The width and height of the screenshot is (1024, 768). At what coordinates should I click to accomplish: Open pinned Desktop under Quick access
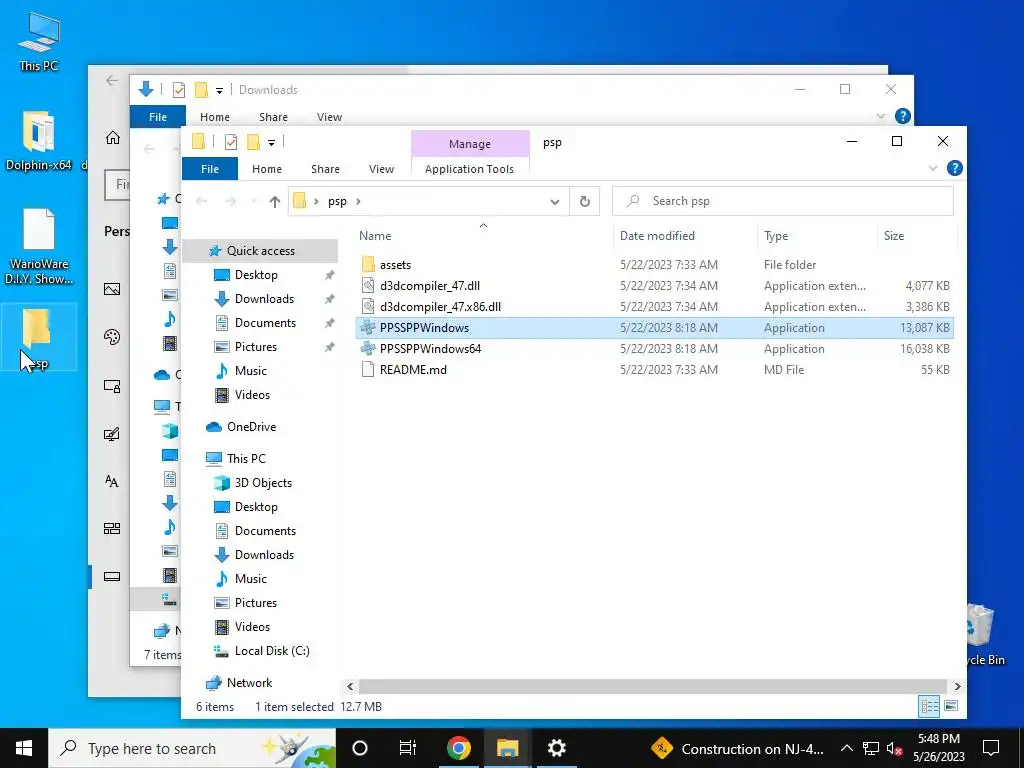click(255, 275)
